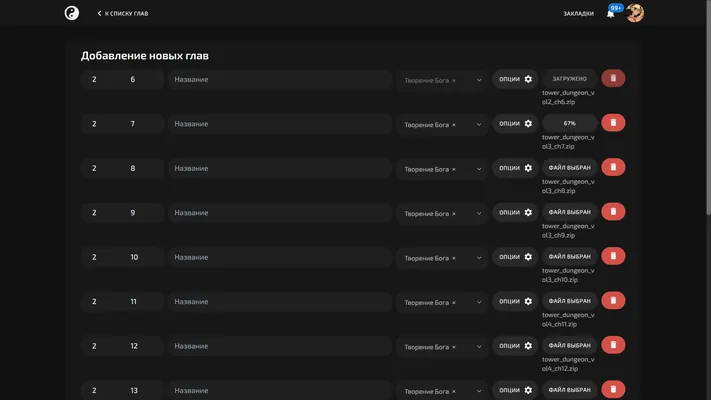Viewport: 711px width, 400px height.
Task: Open user avatar profile menu
Action: [635, 13]
